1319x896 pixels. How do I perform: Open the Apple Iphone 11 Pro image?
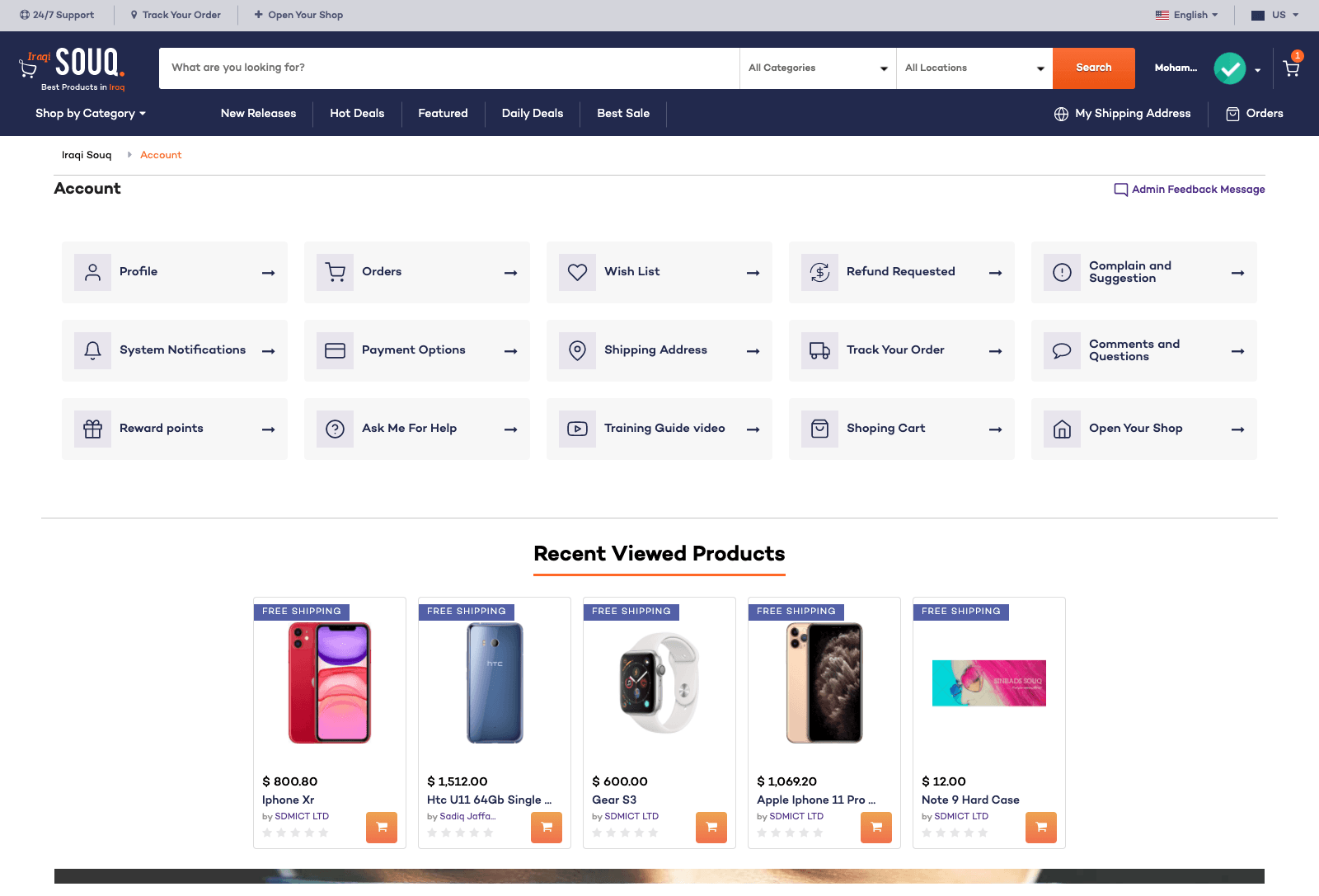(824, 683)
